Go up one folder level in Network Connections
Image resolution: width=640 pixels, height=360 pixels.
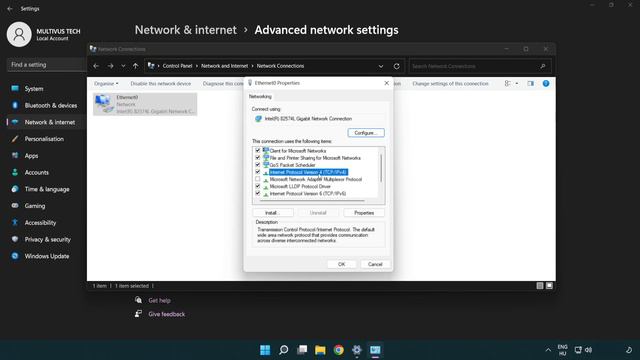click(135, 66)
